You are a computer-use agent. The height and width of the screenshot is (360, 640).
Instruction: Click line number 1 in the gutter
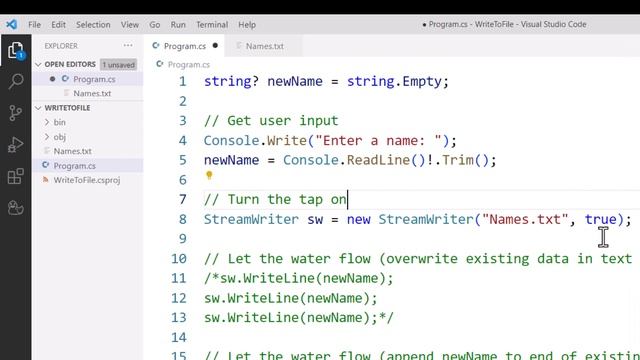click(x=182, y=81)
